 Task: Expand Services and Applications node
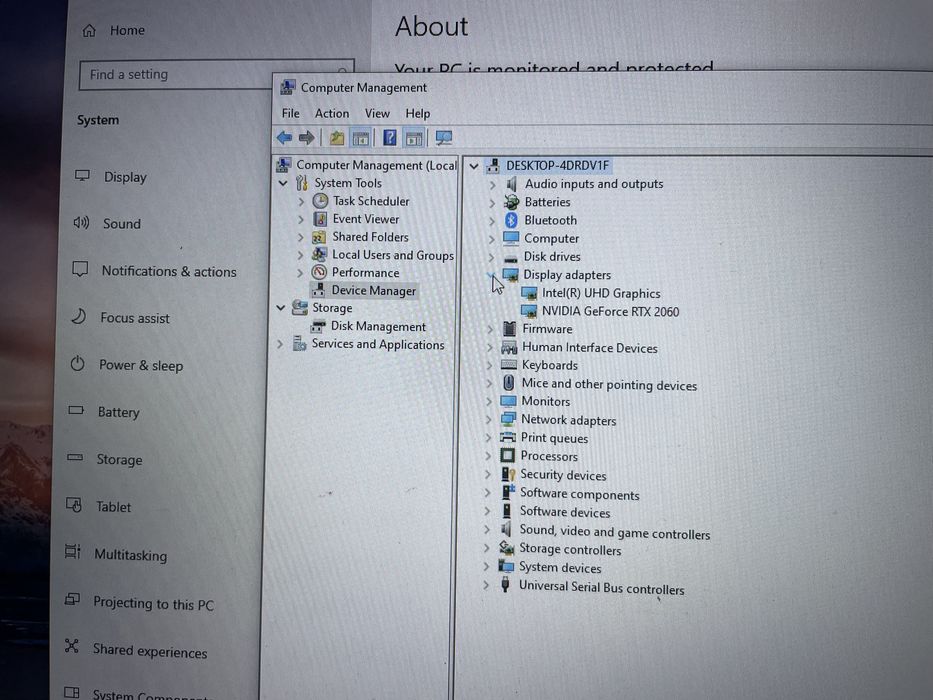(280, 344)
